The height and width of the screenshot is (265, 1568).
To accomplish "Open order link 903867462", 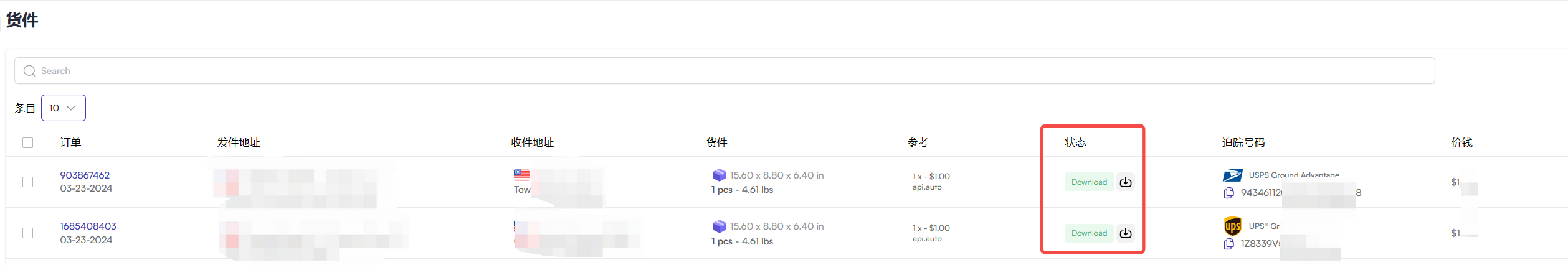I will (85, 175).
